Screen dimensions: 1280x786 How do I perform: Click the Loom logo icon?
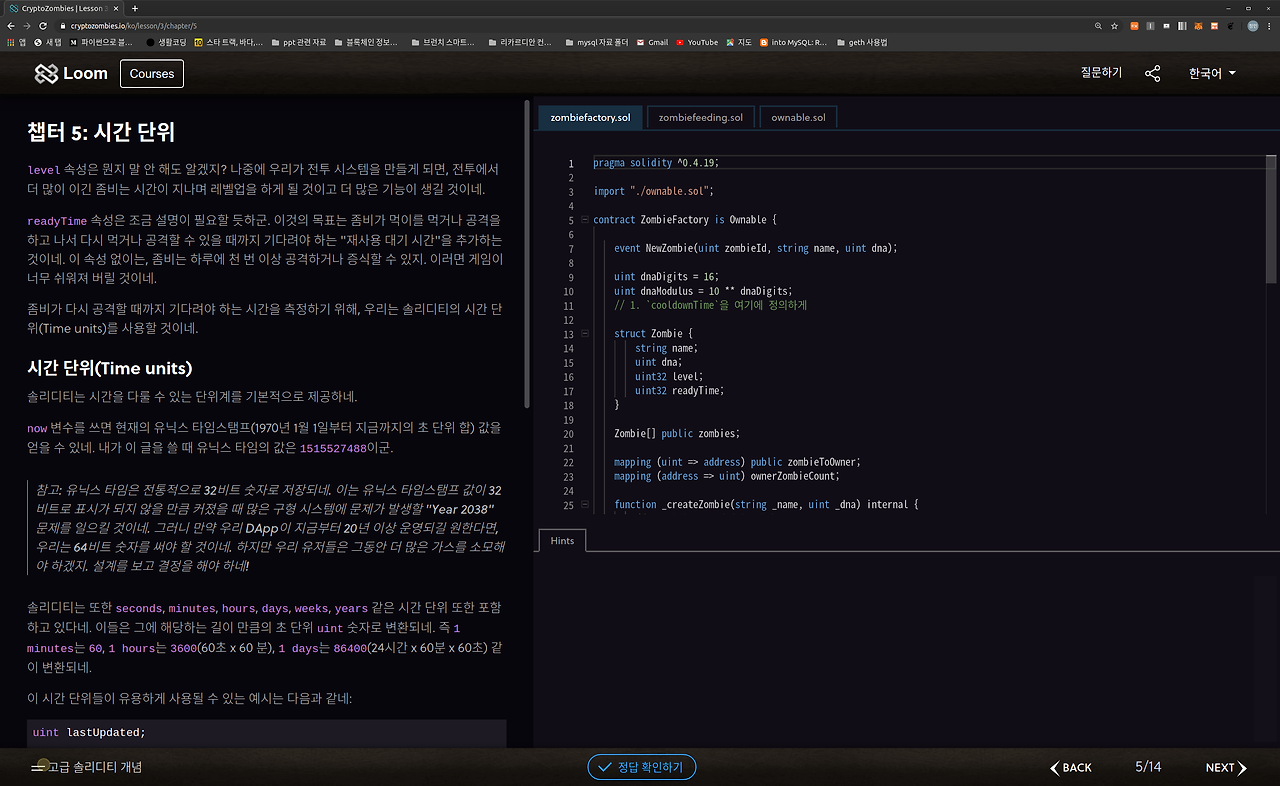[46, 73]
